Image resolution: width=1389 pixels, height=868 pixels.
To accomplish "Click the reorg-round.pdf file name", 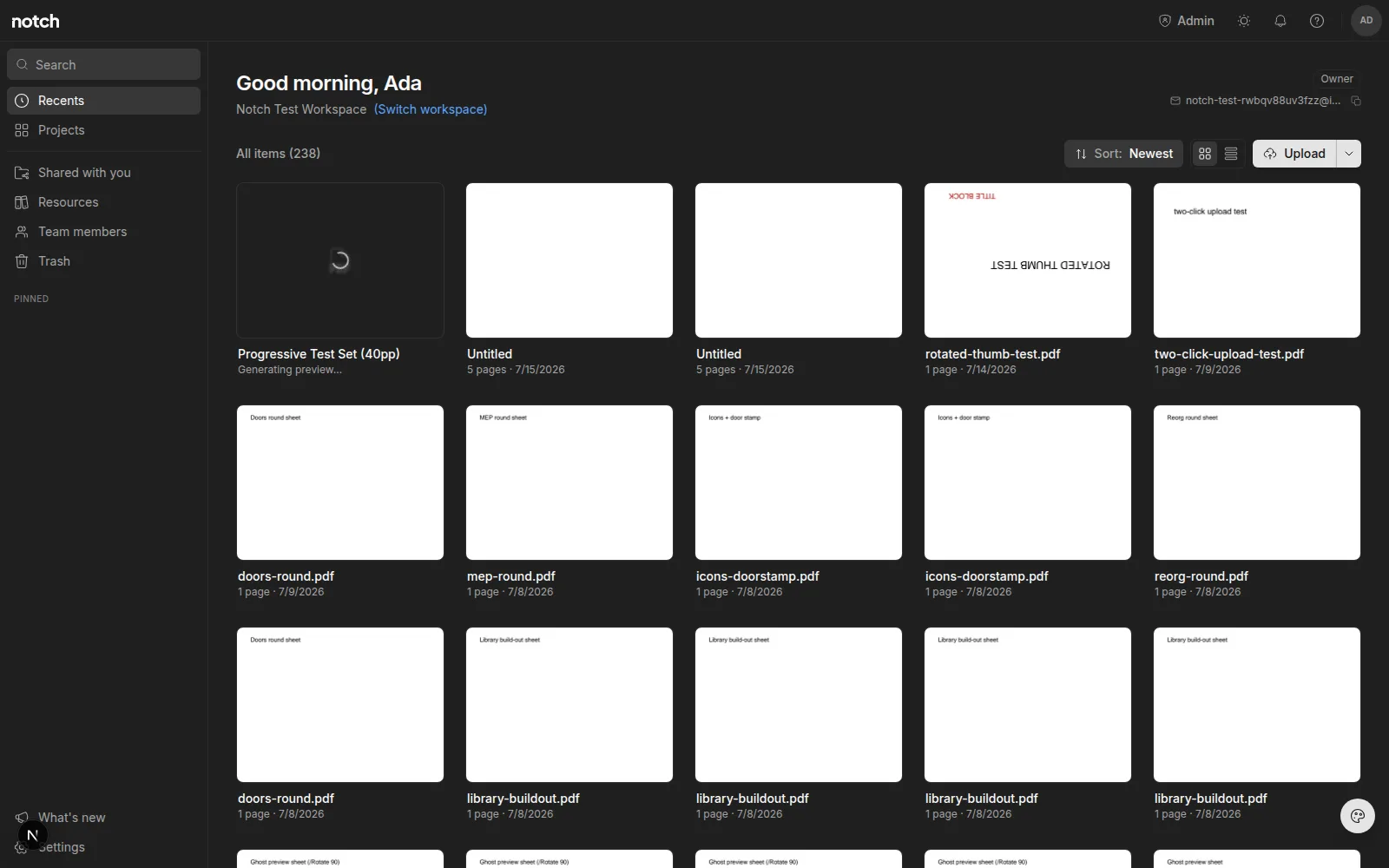I will pos(1201,576).
